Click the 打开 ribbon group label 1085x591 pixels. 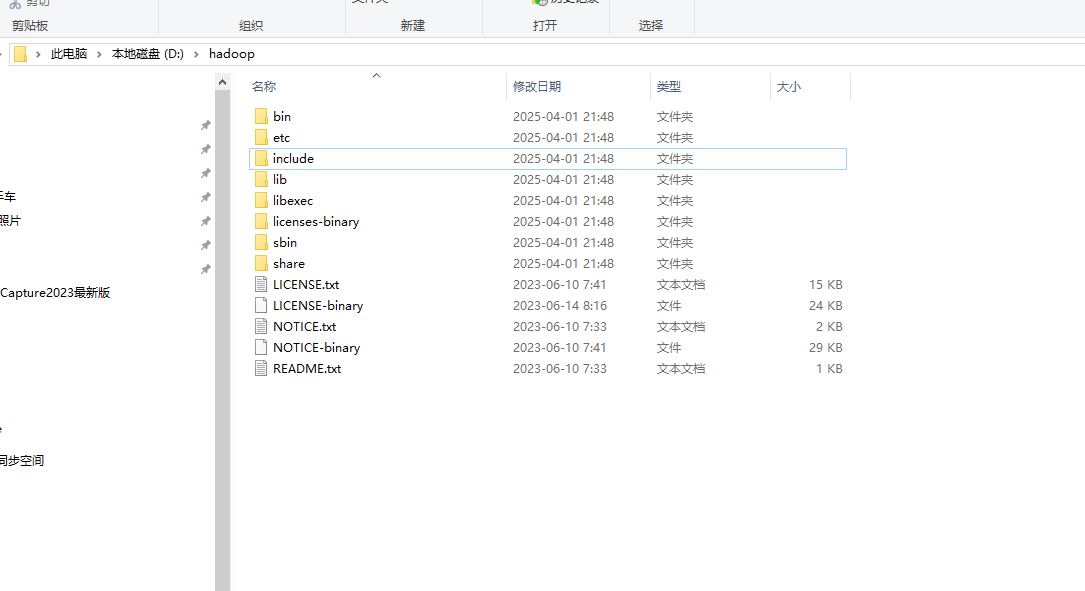point(545,26)
